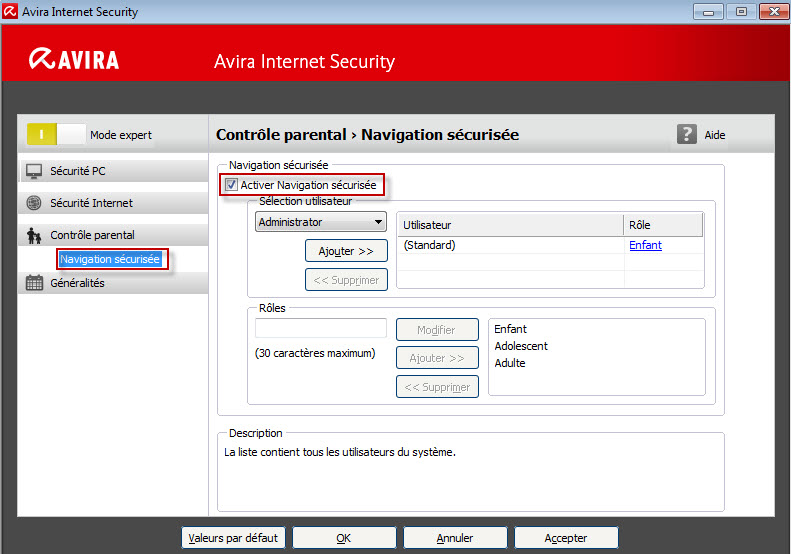Click the Avira umbrella icon in the title bar

[10, 11]
